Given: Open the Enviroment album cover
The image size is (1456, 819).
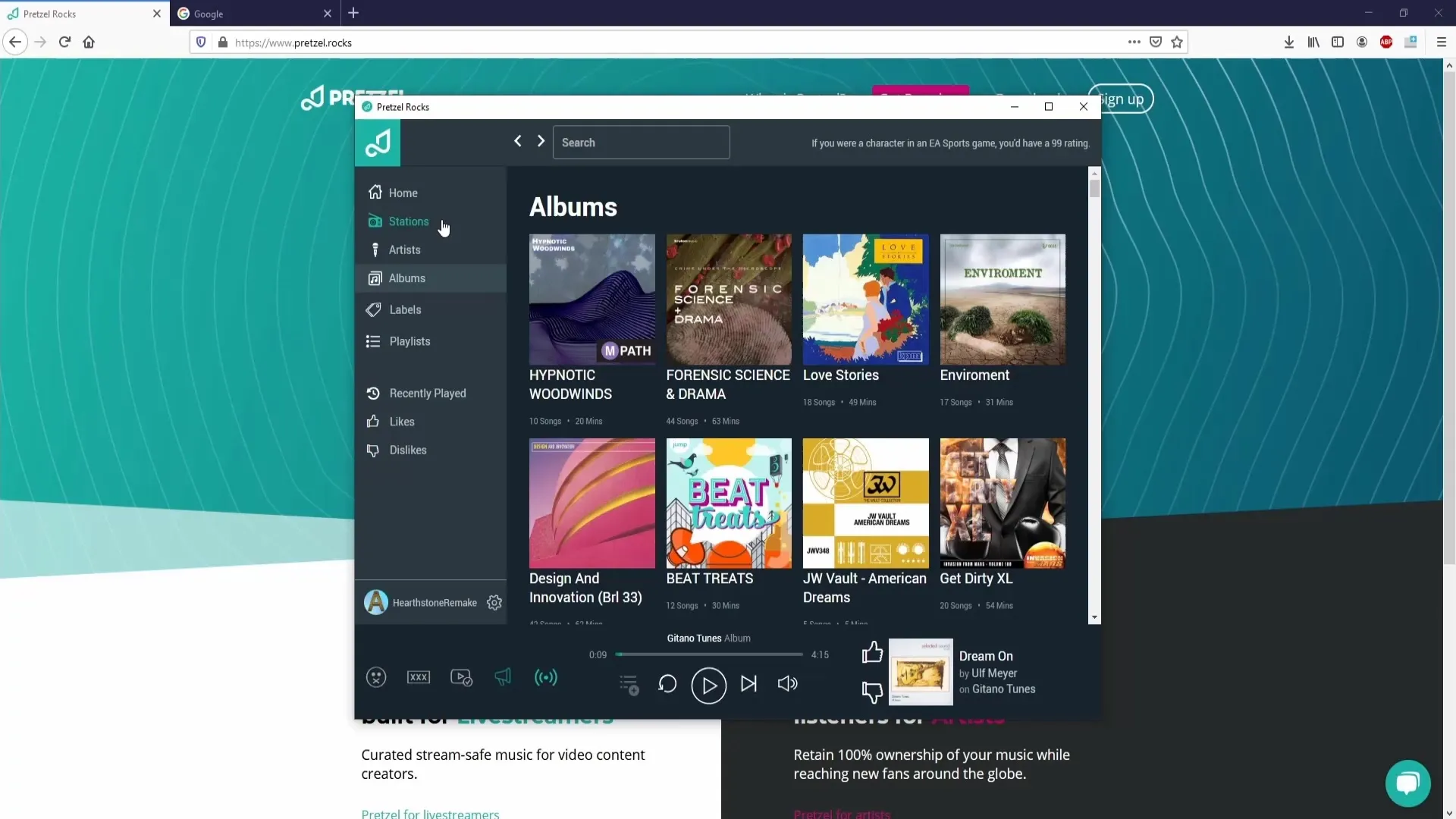Looking at the screenshot, I should (x=1003, y=300).
